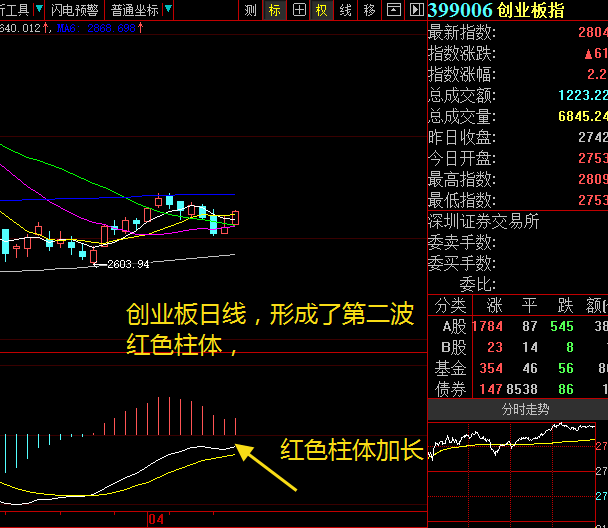The height and width of the screenshot is (528, 608).
Task: Click the 闪电预警 menu label
Action: coord(75,10)
